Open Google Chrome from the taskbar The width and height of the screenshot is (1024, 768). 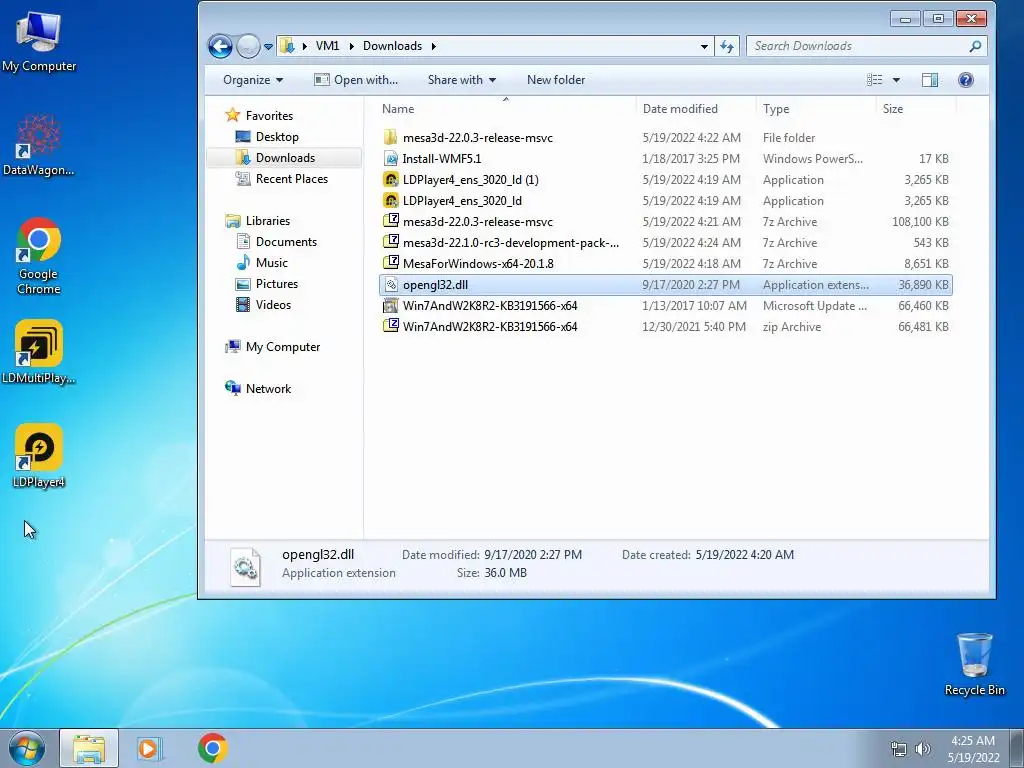tap(212, 748)
